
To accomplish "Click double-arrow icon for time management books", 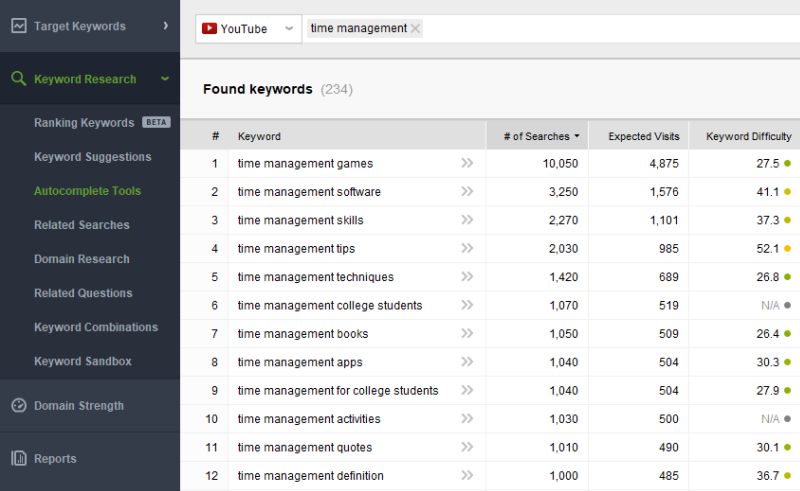I will 467,333.
